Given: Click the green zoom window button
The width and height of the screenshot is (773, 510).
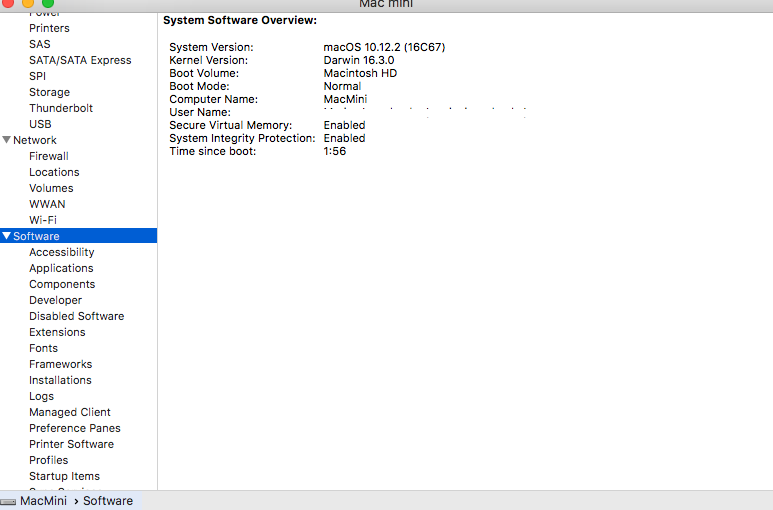Looking at the screenshot, I should point(48,2).
